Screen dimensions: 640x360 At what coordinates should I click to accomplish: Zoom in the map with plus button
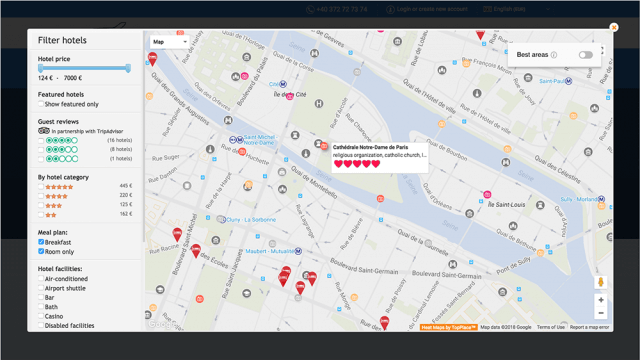[601, 300]
